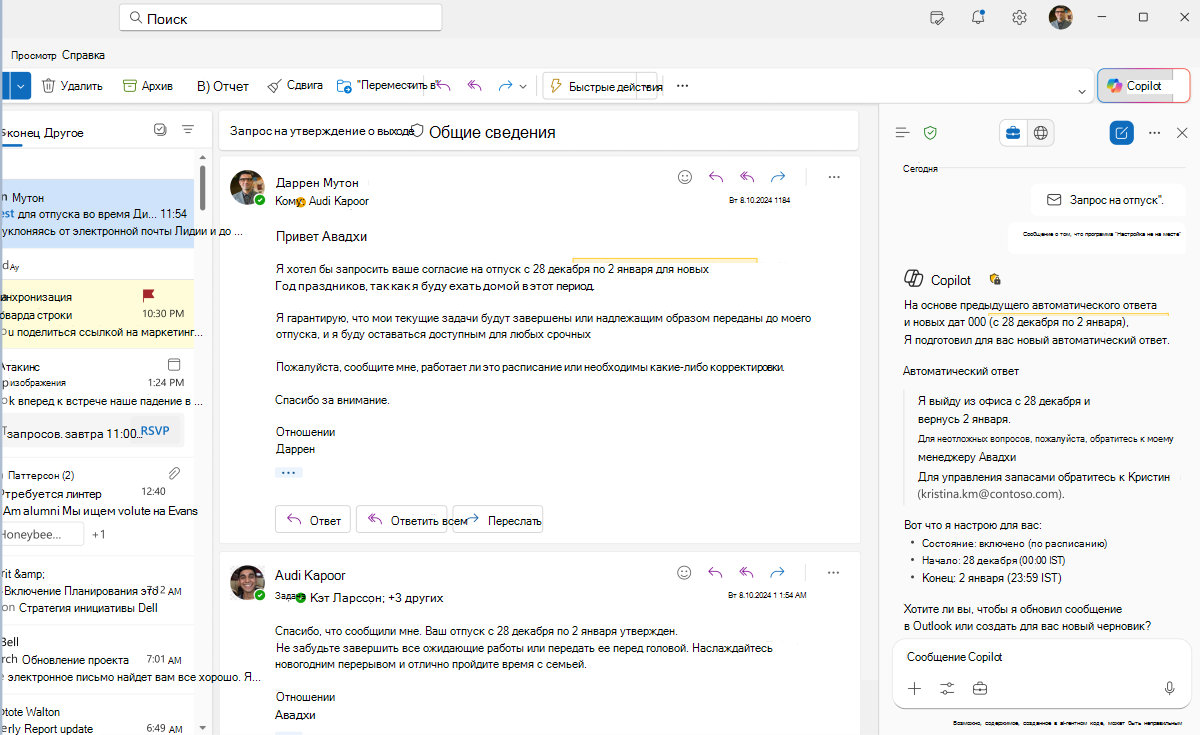The width and height of the screenshot is (1200, 735).
Task: Open Audi Kapoor's avatar contact card
Action: 247,583
